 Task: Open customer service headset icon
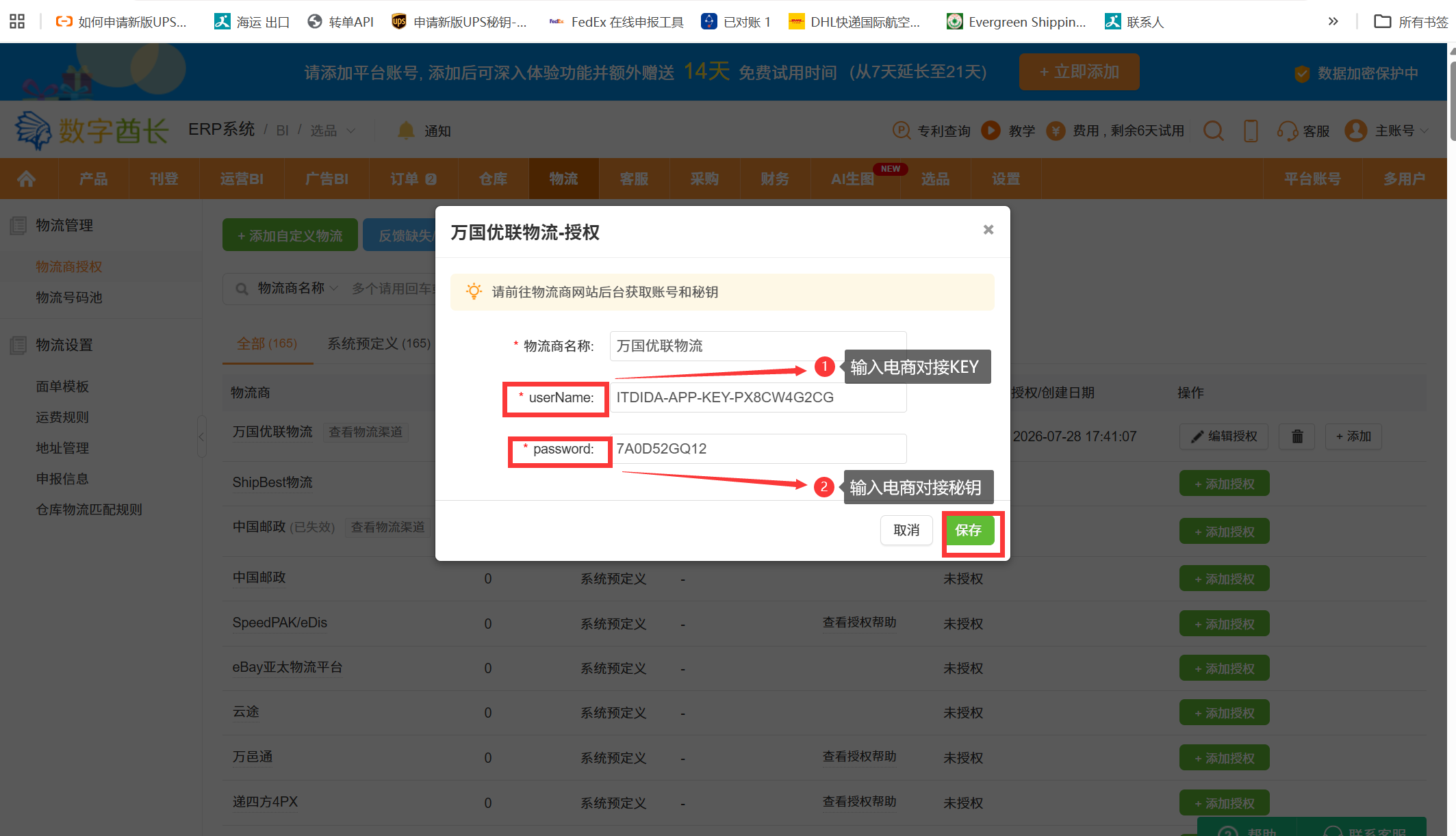click(x=1287, y=130)
